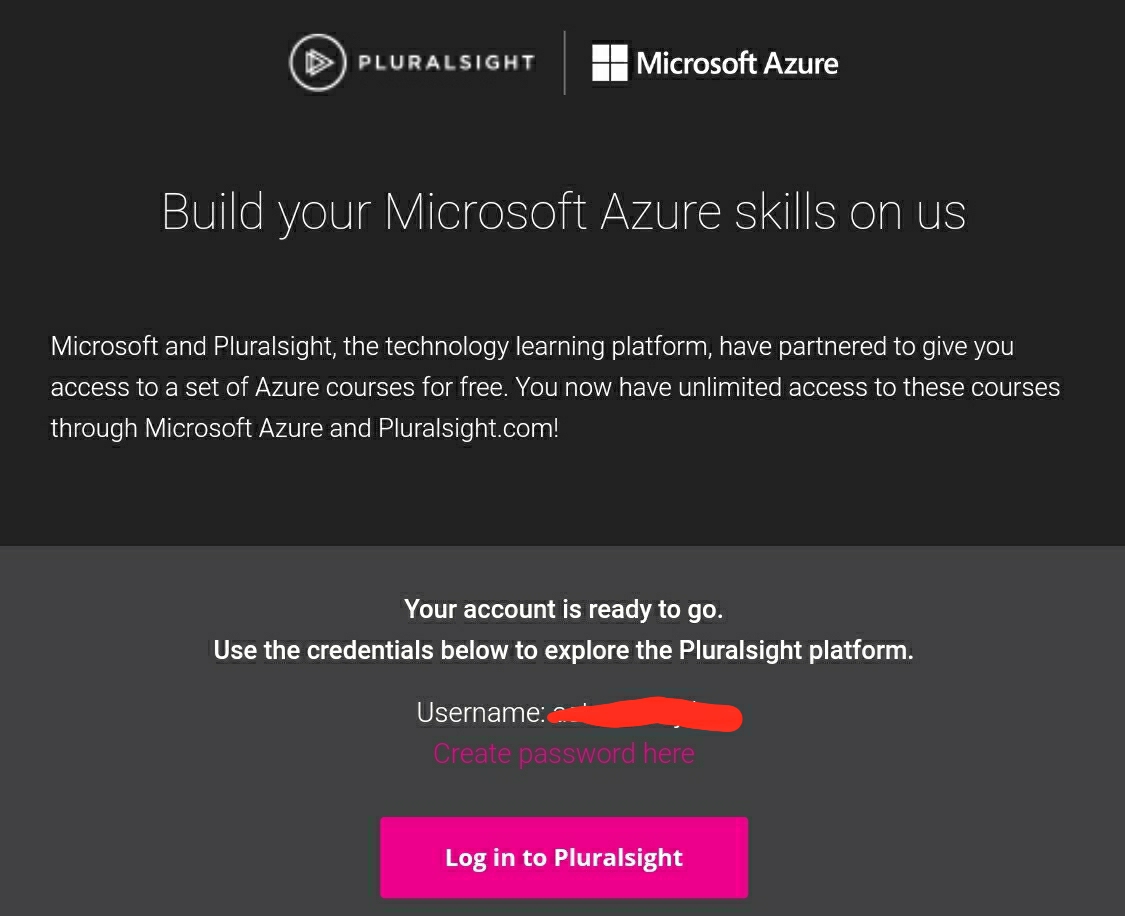Screen dimensions: 1125x916
Task: Click Pluralsight.com! in the paragraph
Action: (468, 428)
